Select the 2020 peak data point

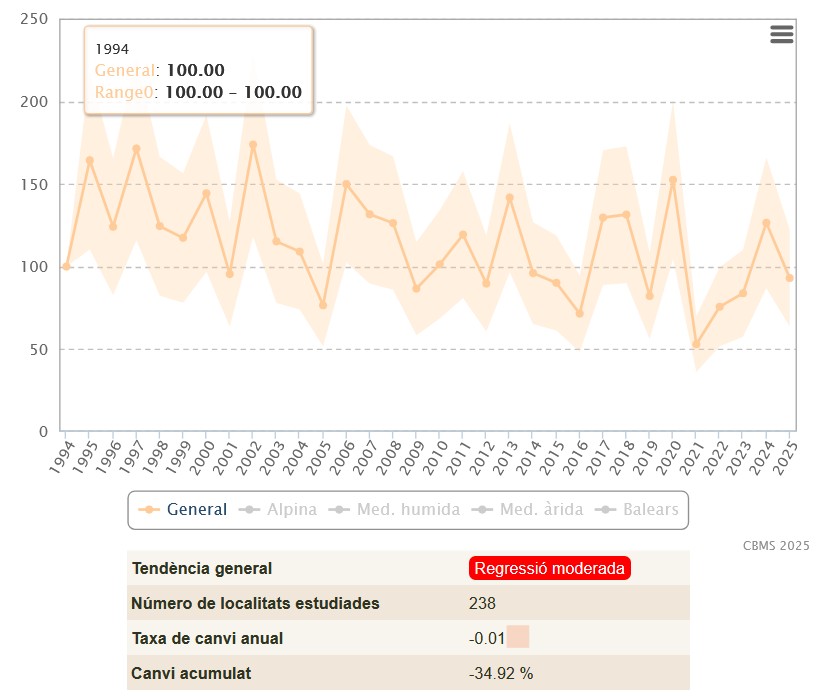pyautogui.click(x=673, y=180)
